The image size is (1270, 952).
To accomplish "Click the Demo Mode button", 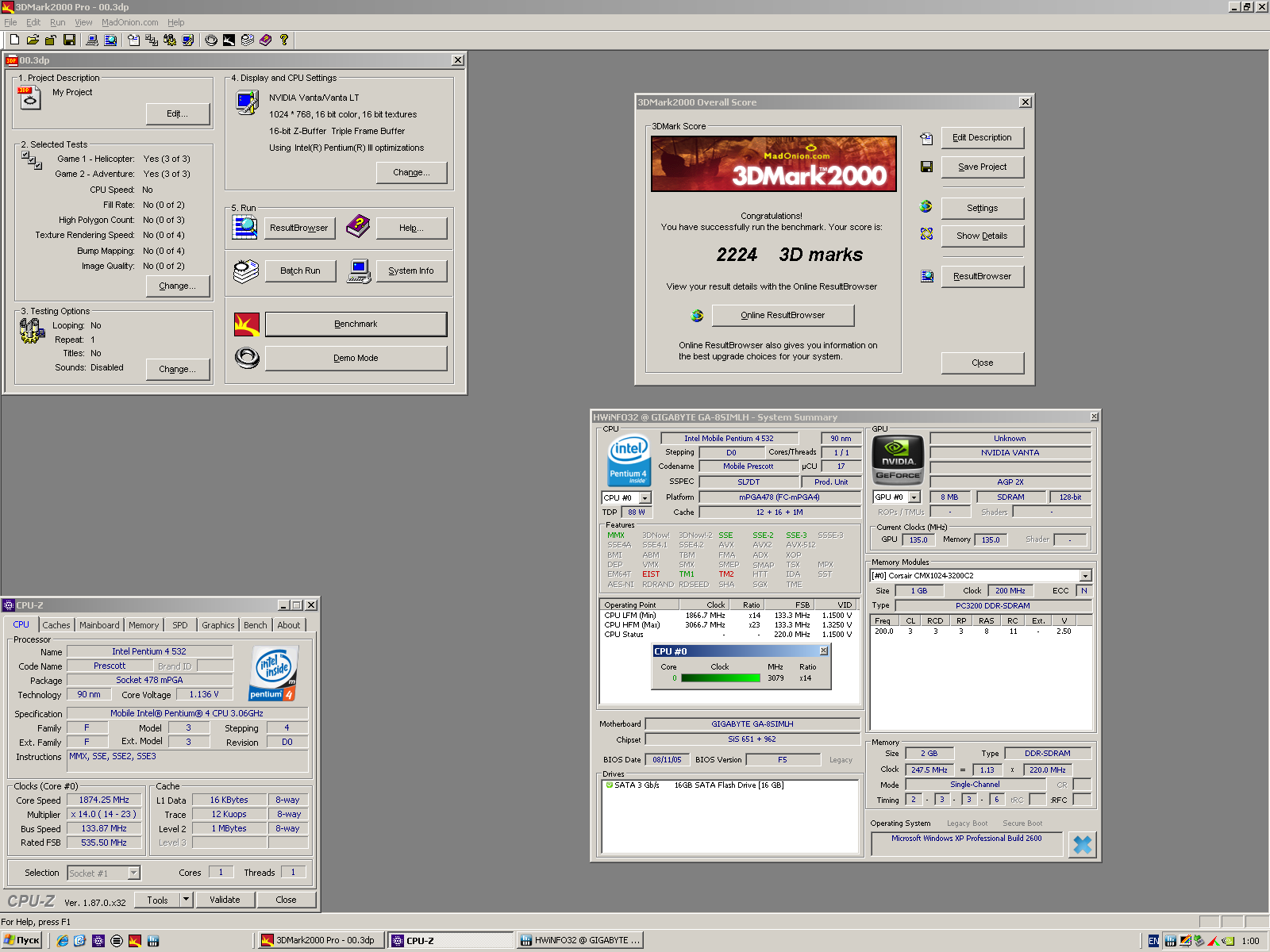I will [x=356, y=358].
